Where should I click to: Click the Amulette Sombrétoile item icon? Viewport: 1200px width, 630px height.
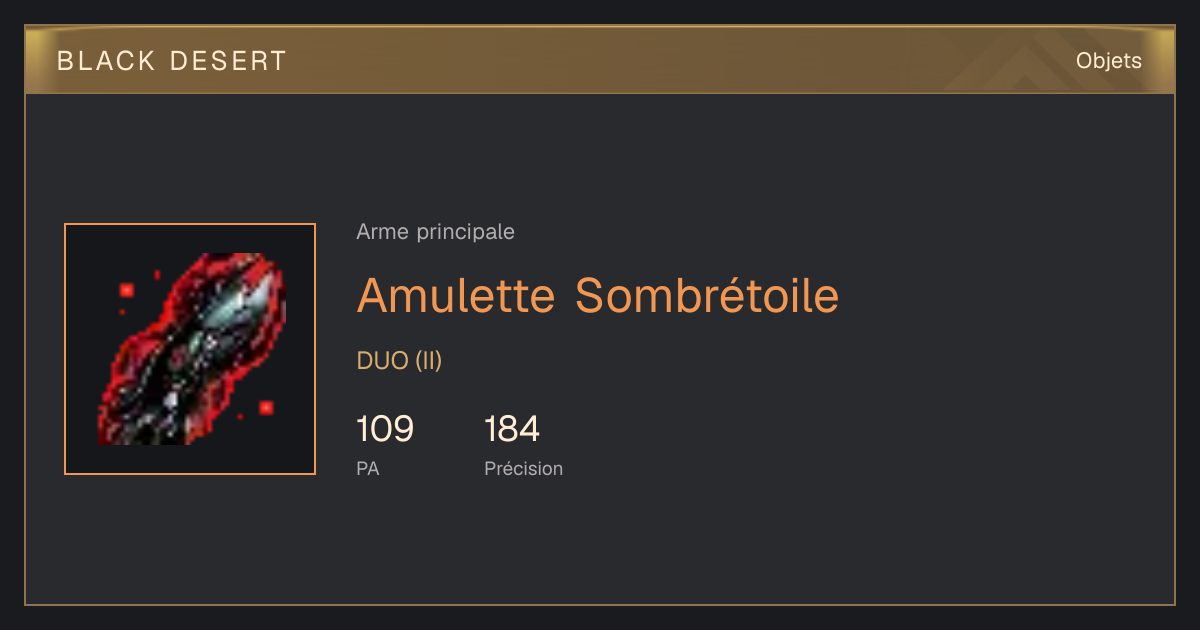[190, 349]
